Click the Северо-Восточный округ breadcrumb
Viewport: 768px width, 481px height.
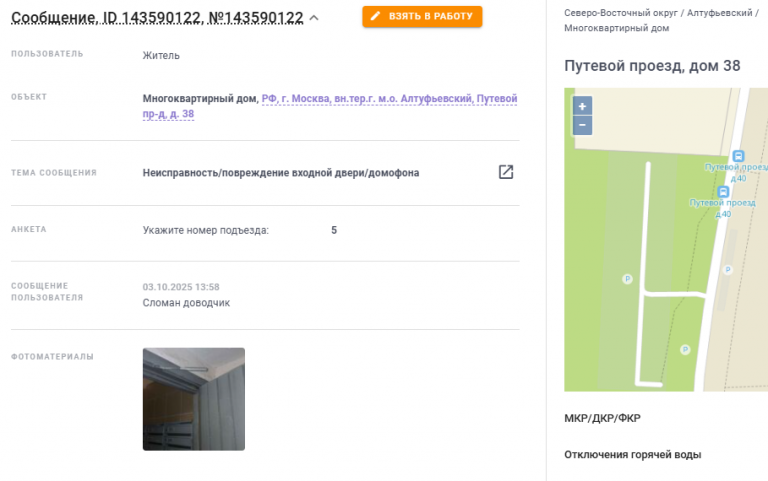coord(621,13)
